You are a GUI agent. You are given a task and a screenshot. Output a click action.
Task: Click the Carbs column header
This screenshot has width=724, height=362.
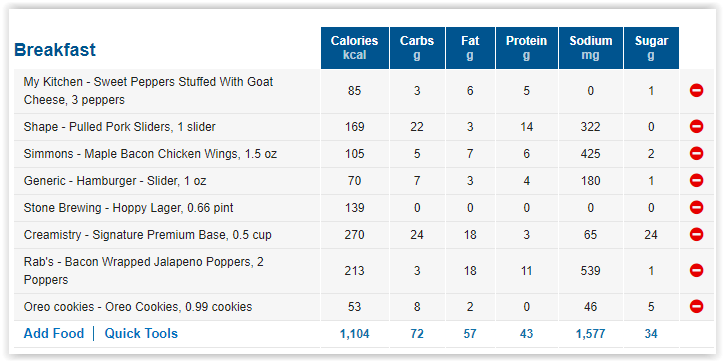pyautogui.click(x=417, y=48)
